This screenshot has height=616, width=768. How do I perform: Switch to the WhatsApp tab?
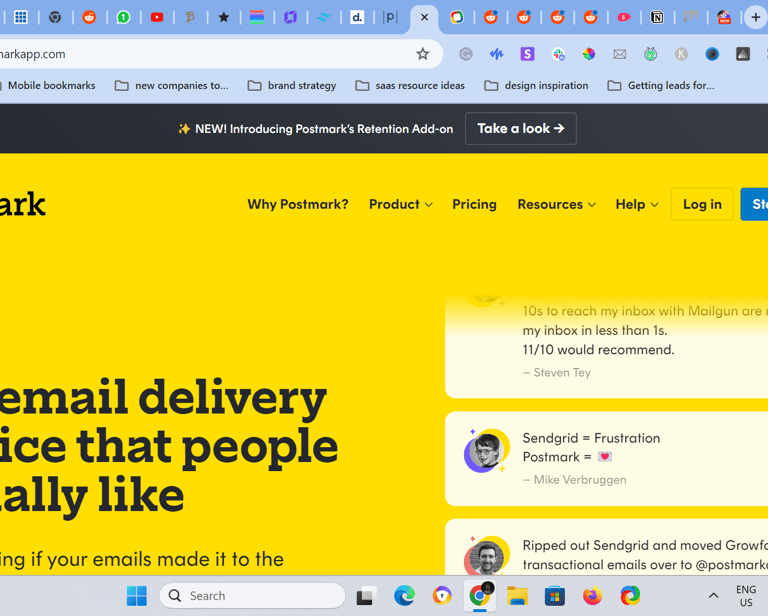pos(123,18)
